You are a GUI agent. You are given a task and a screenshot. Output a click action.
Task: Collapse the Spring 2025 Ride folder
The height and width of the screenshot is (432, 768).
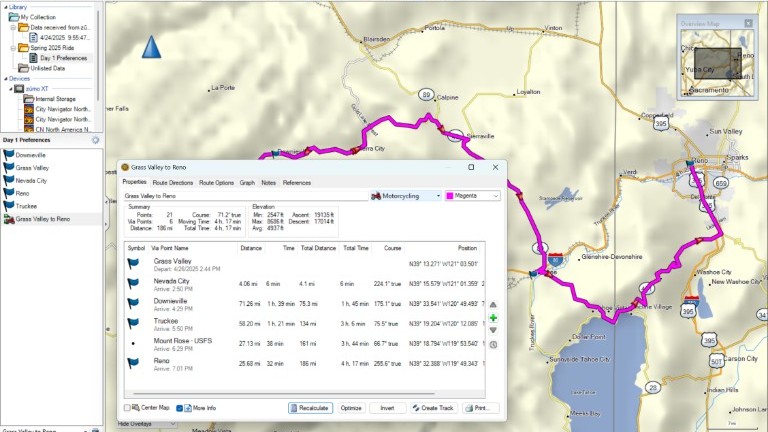(x=13, y=48)
